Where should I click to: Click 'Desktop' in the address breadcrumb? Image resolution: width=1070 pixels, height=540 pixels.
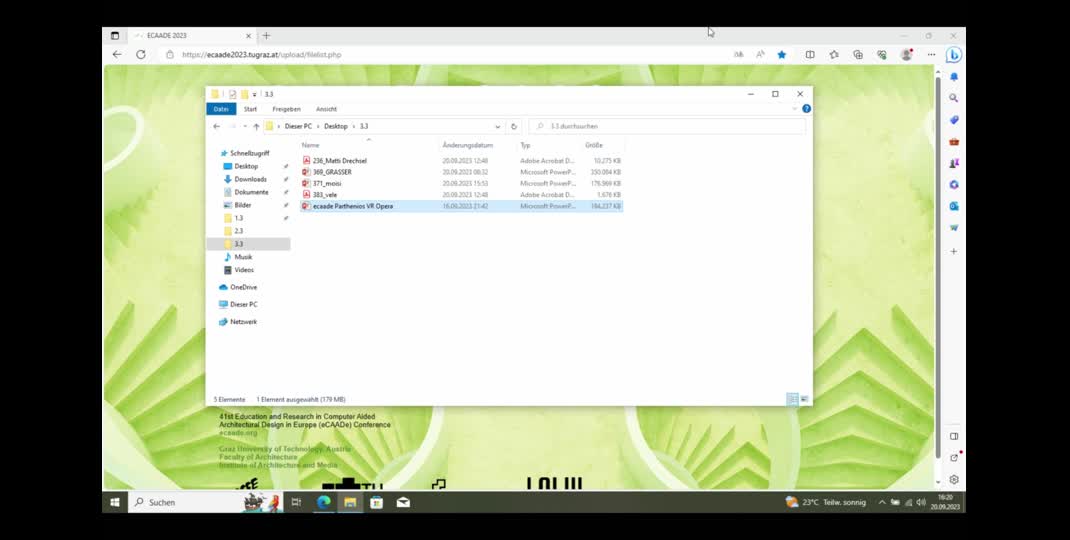[x=336, y=126]
